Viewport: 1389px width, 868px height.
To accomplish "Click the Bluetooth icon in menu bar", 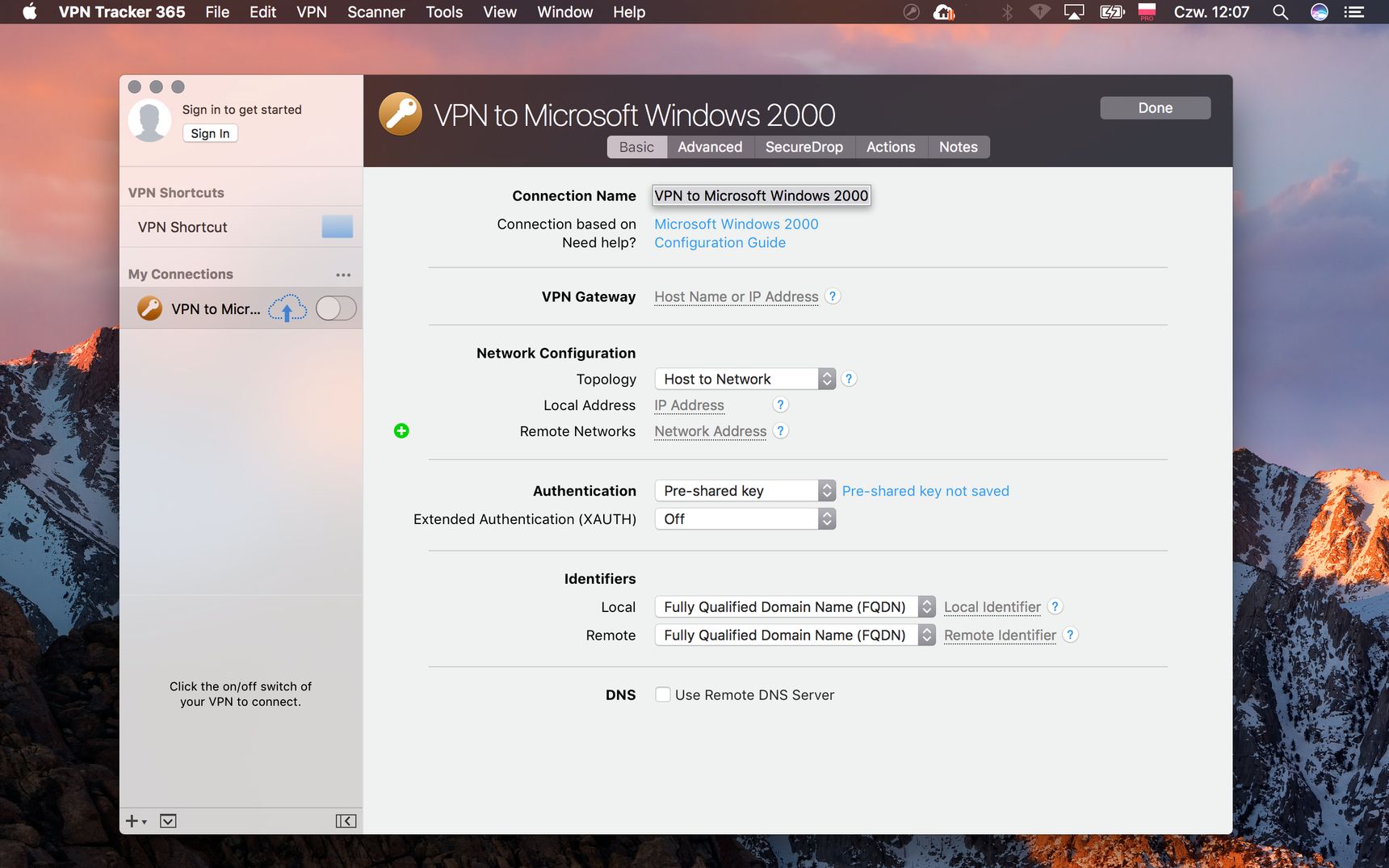I will tap(1007, 12).
